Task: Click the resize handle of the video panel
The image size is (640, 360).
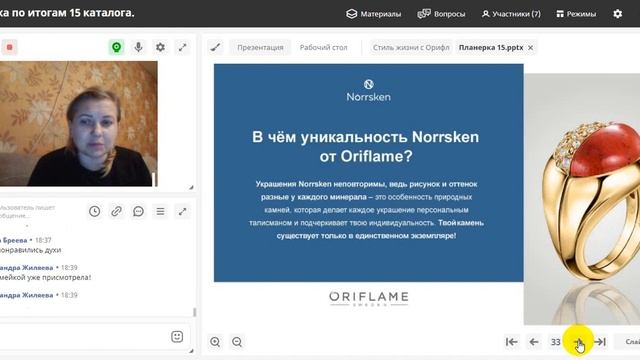Action: [x=191, y=187]
